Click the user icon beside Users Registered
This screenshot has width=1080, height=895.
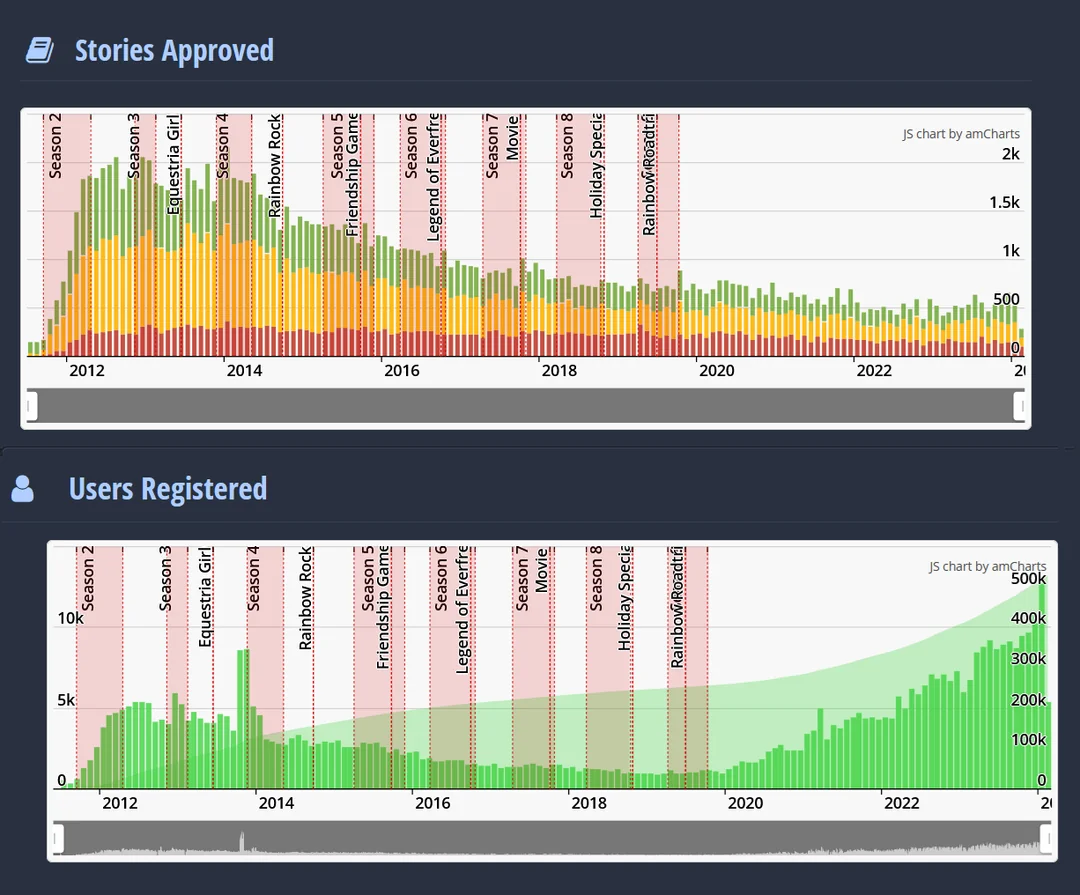point(23,489)
